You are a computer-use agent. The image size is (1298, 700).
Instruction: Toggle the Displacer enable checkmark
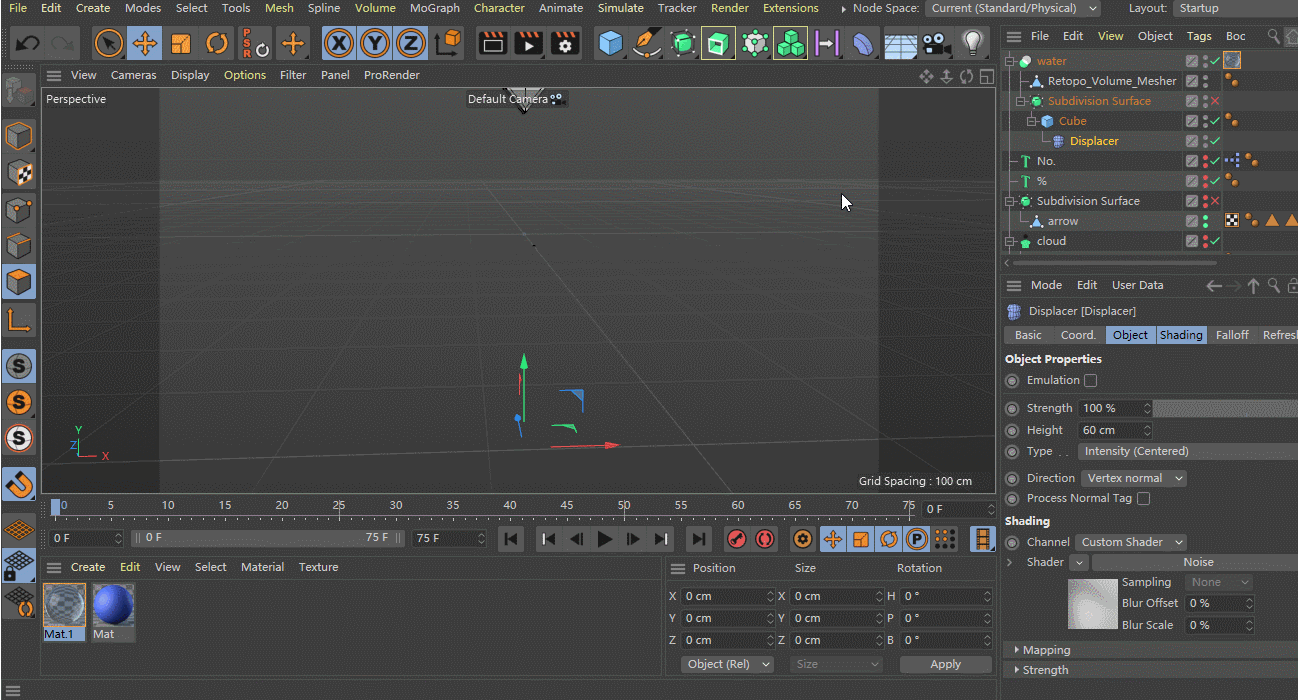coord(1215,141)
